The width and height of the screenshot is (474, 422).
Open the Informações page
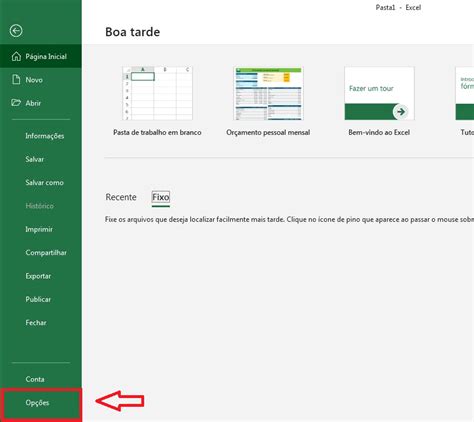(x=41, y=136)
